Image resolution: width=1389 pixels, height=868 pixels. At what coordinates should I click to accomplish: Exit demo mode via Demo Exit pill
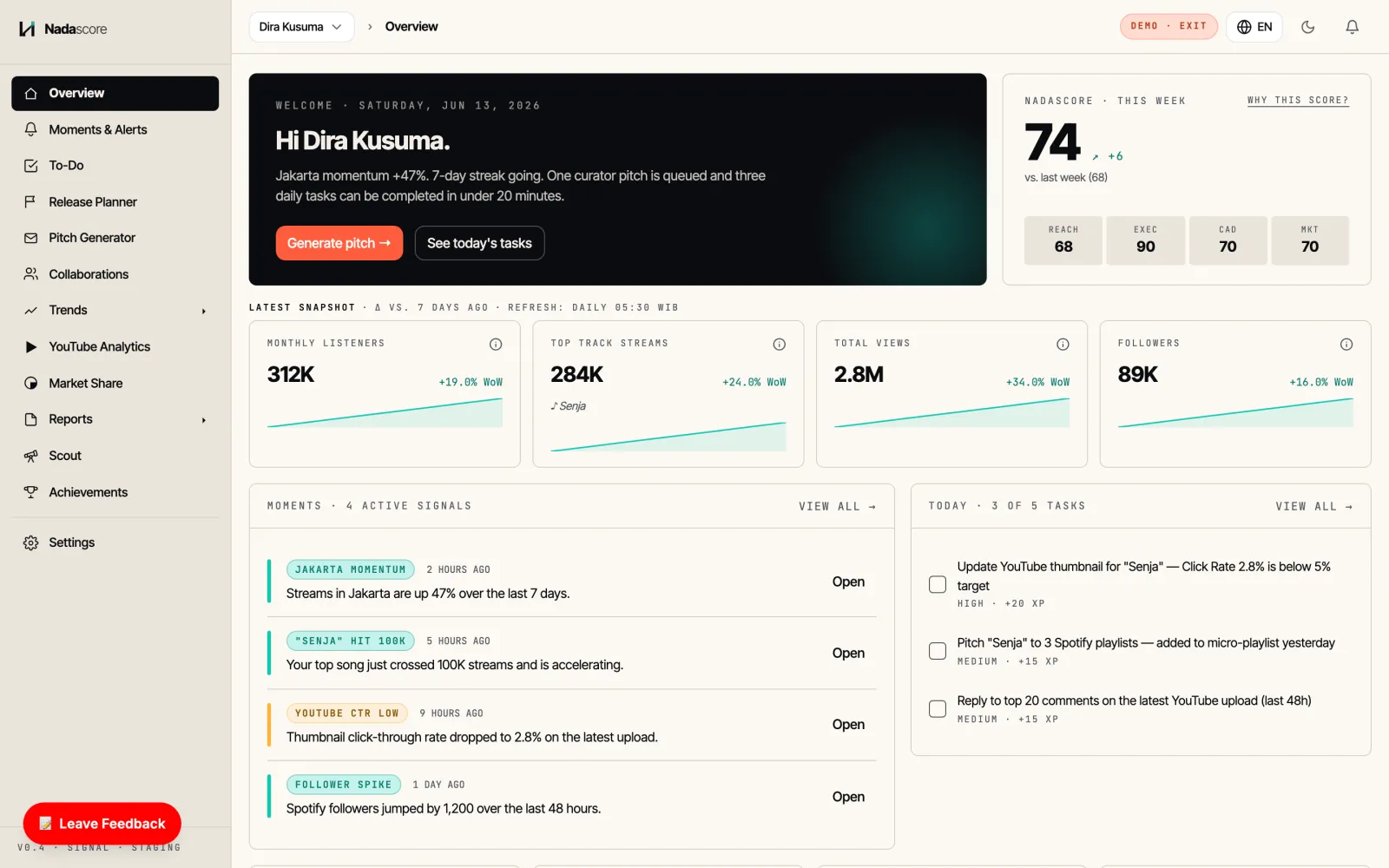tap(1168, 26)
